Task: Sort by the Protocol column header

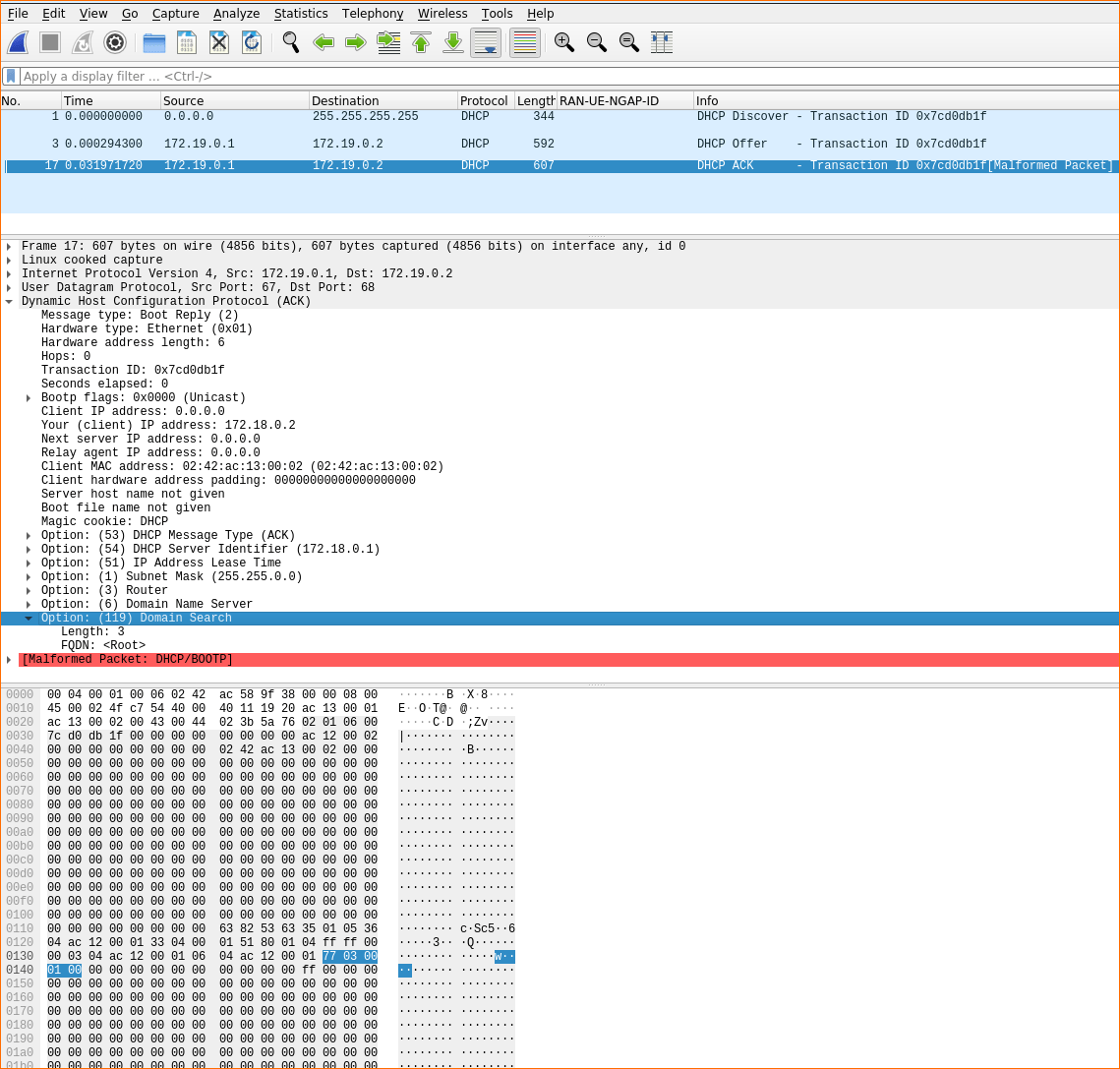Action: pyautogui.click(x=484, y=100)
